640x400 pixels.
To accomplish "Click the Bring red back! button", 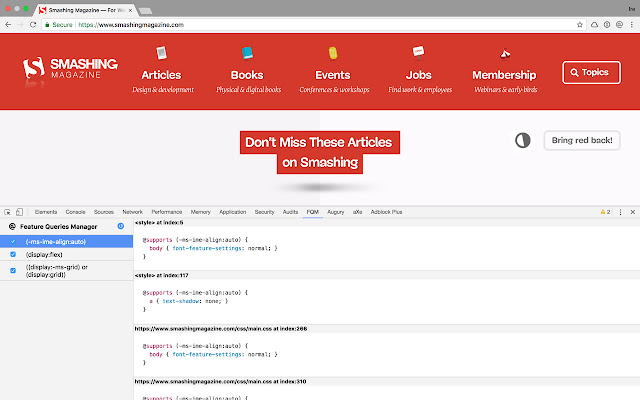I will coord(582,140).
